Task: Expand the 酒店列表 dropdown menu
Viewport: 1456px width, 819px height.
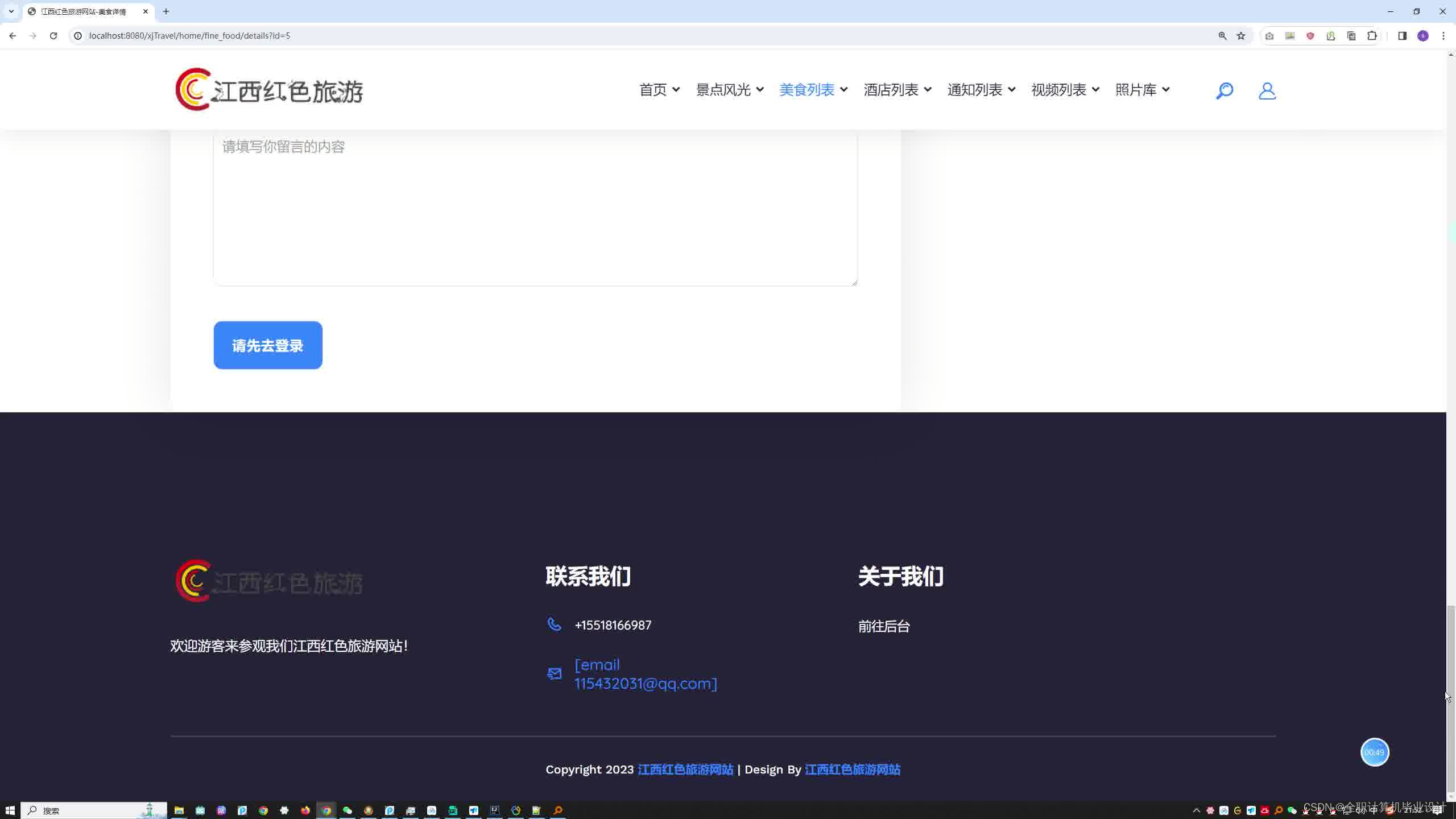Action: pos(897,90)
